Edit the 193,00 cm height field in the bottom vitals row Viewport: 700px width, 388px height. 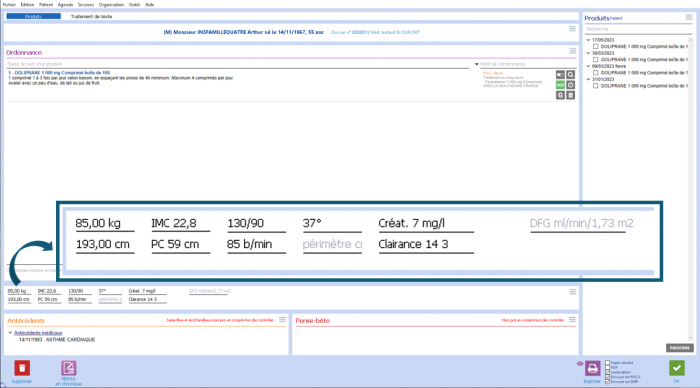[x=19, y=300]
